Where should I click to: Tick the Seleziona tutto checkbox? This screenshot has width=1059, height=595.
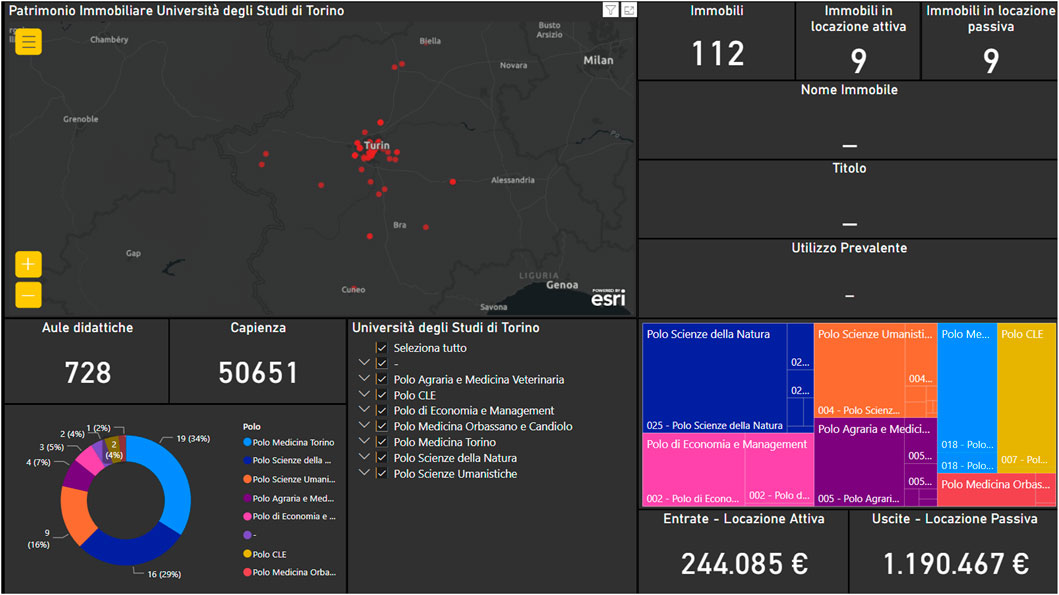click(382, 348)
